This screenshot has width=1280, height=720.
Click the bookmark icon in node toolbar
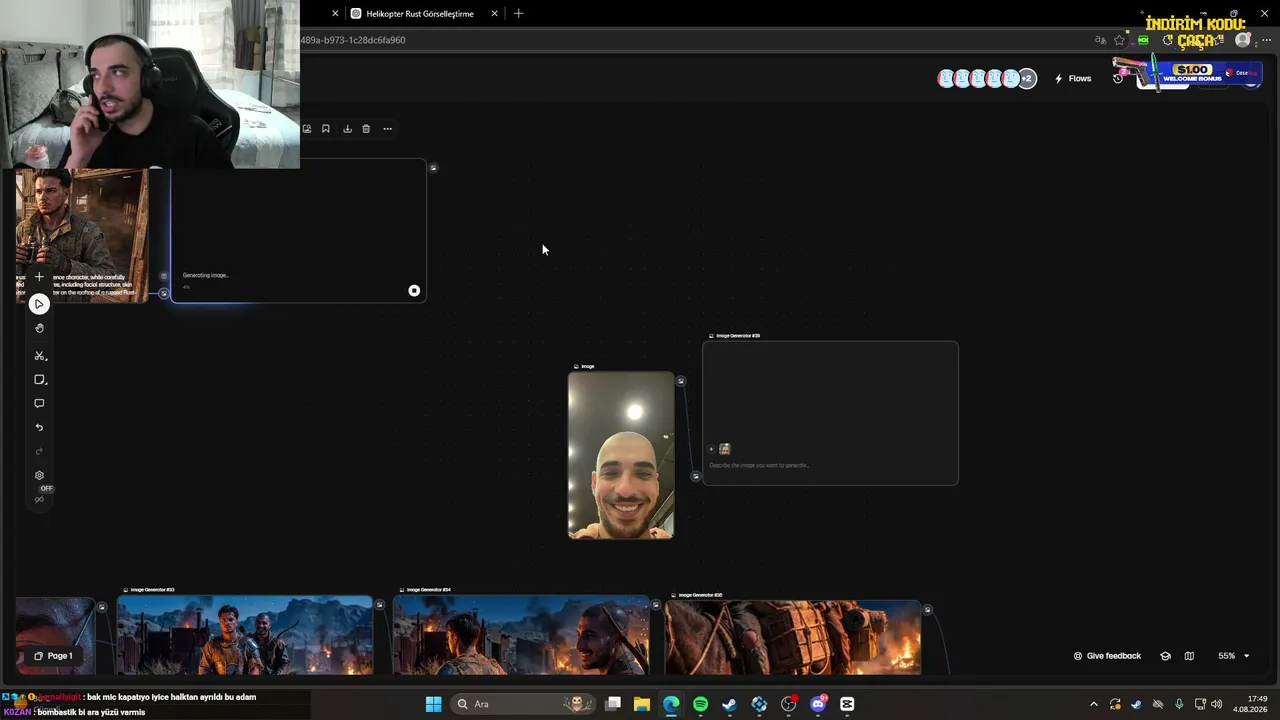pos(326,129)
